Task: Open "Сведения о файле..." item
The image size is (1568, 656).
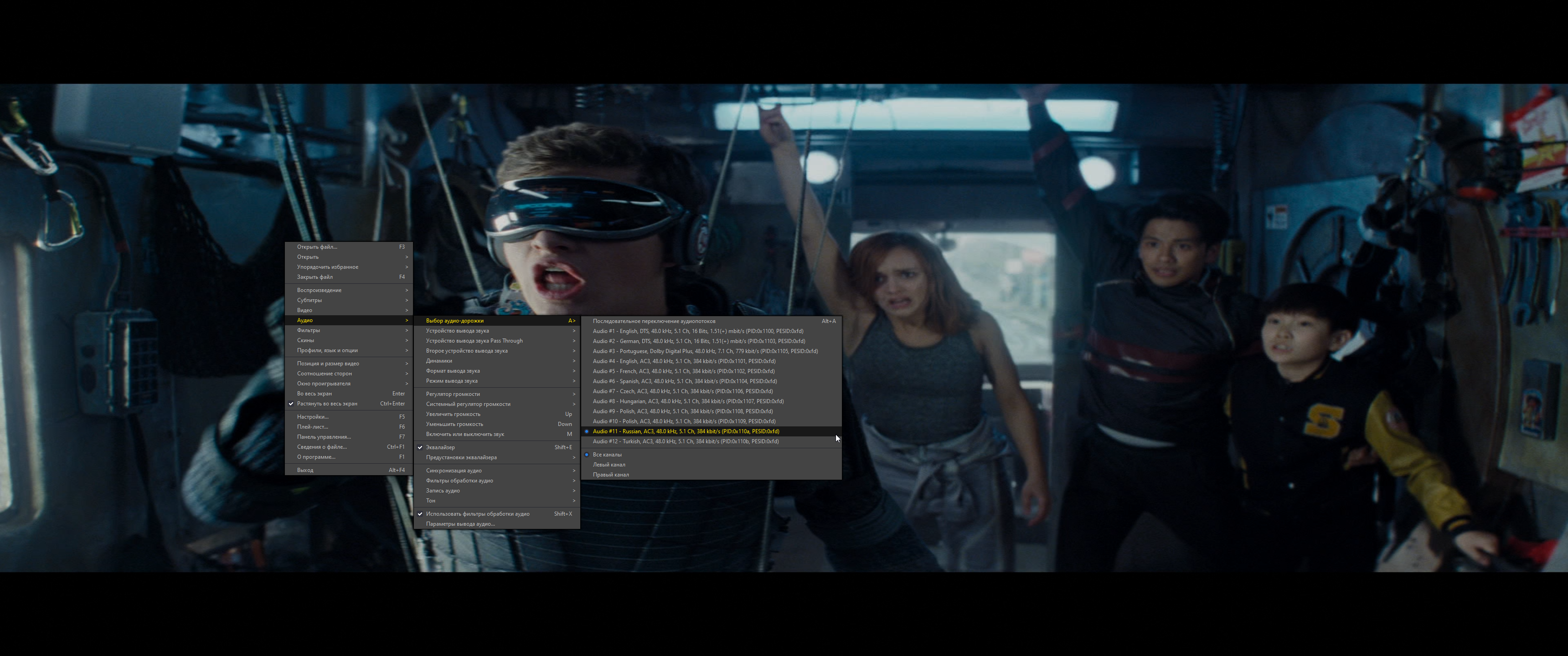Action: tap(349, 446)
